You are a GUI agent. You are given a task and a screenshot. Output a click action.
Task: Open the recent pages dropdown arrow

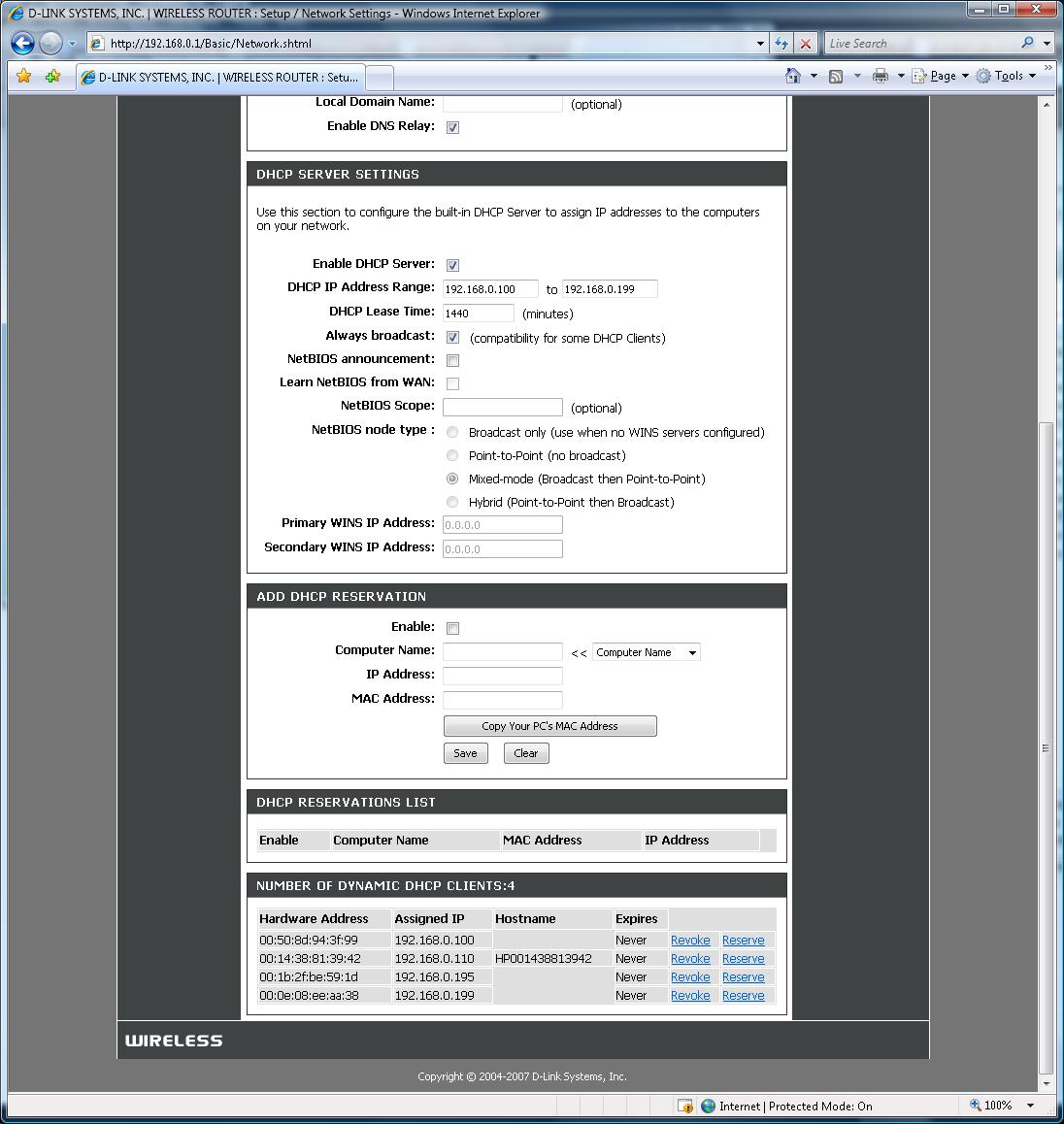[x=72, y=44]
